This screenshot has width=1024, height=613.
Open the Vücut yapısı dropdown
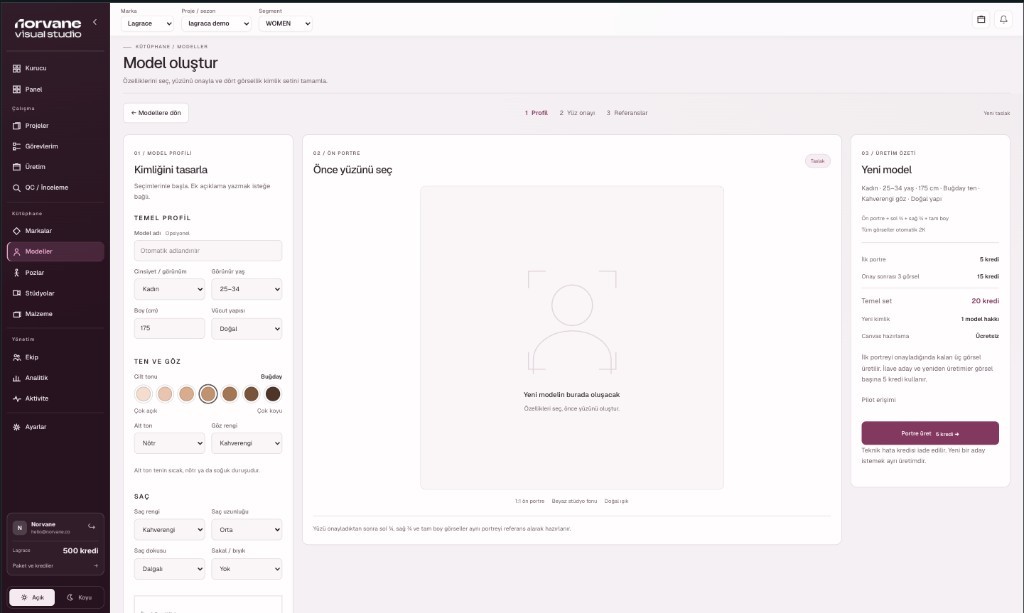pos(247,328)
